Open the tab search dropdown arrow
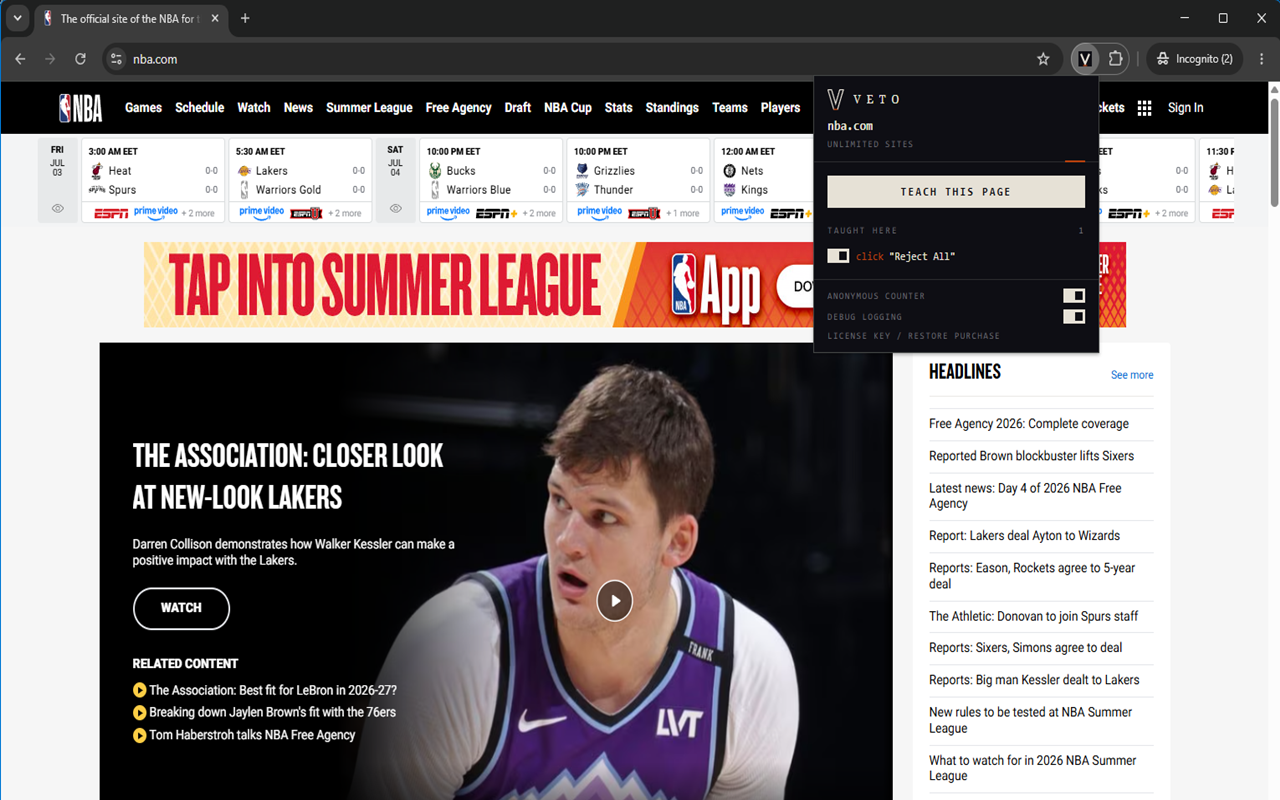Viewport: 1280px width, 800px height. pyautogui.click(x=17, y=18)
